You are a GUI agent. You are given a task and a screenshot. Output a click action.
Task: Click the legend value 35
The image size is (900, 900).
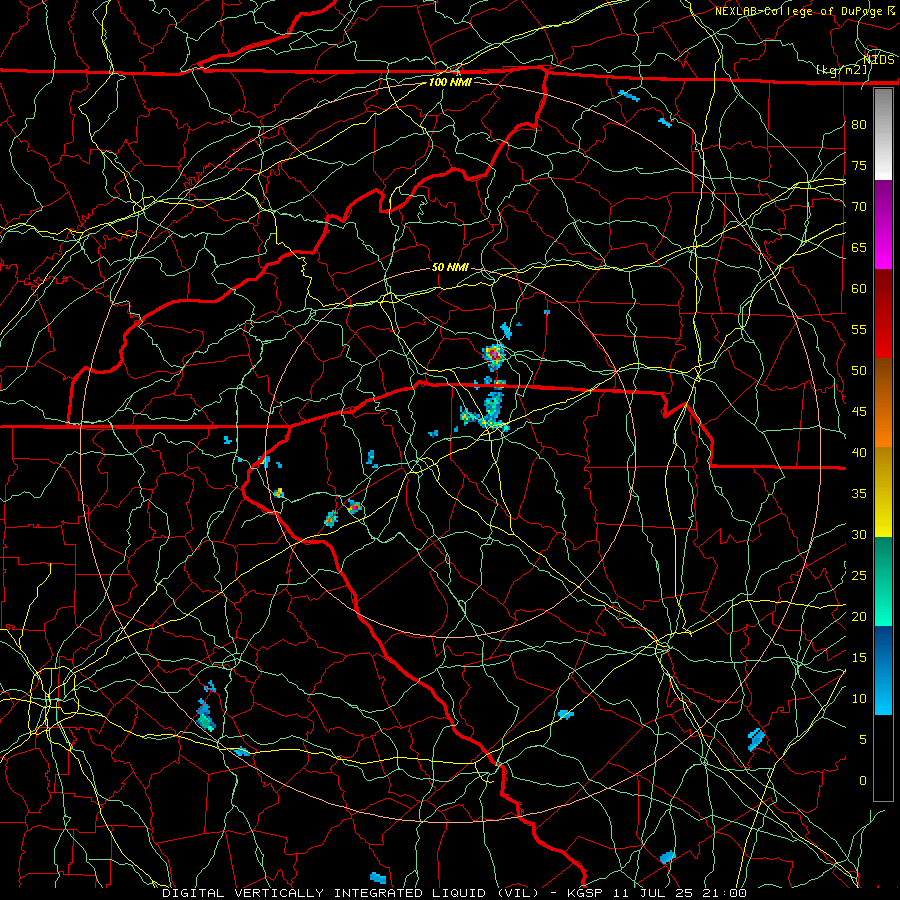859,494
